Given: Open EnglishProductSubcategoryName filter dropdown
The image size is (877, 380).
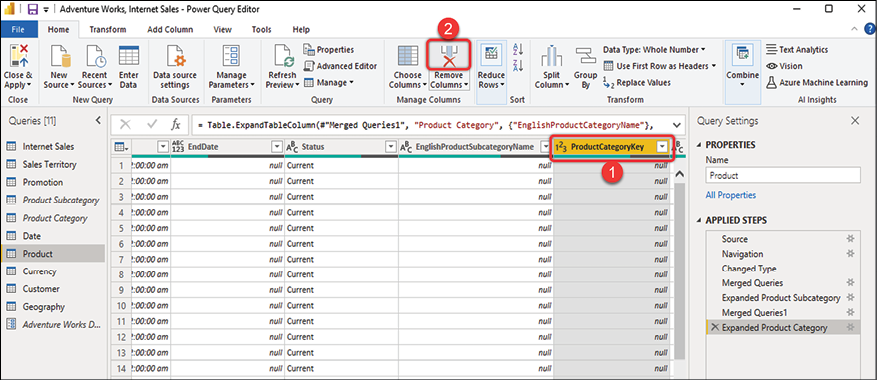Looking at the screenshot, I should tap(545, 147).
